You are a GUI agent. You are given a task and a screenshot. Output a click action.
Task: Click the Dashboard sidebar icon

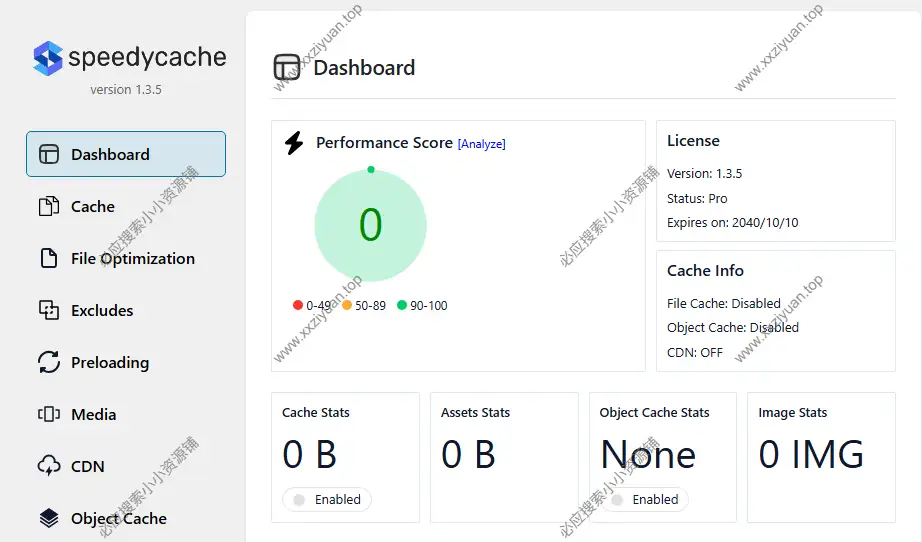click(x=49, y=154)
